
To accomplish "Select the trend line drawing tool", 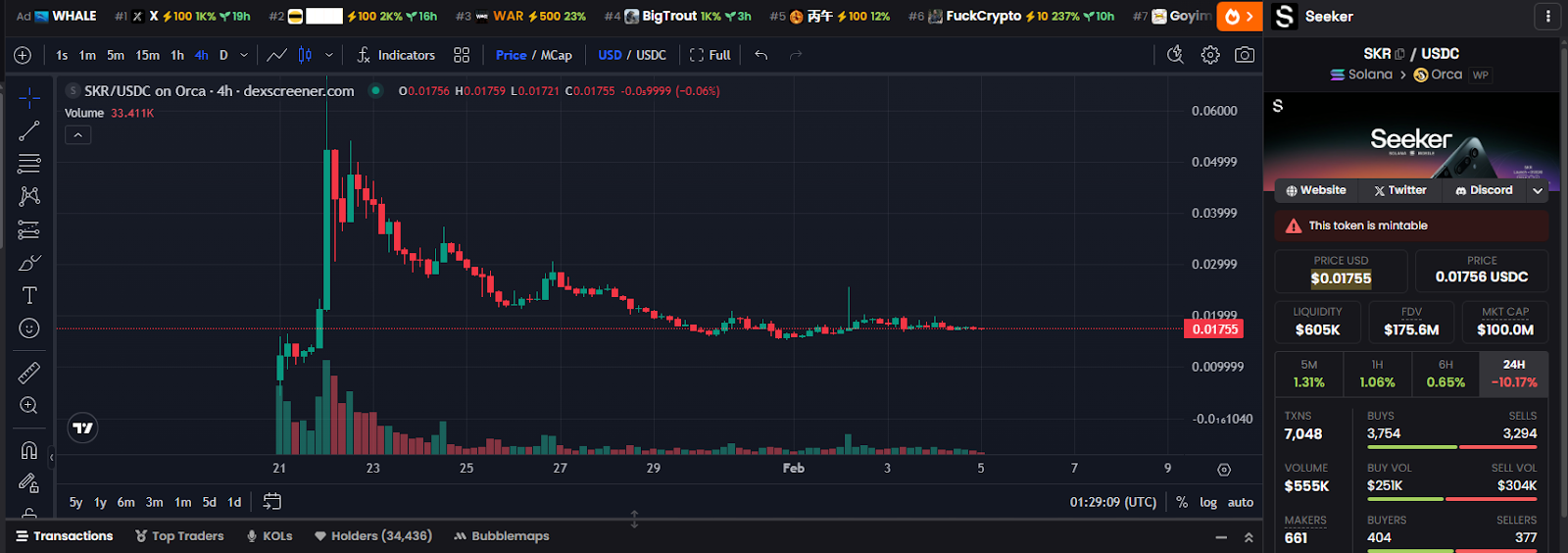I will 29,130.
